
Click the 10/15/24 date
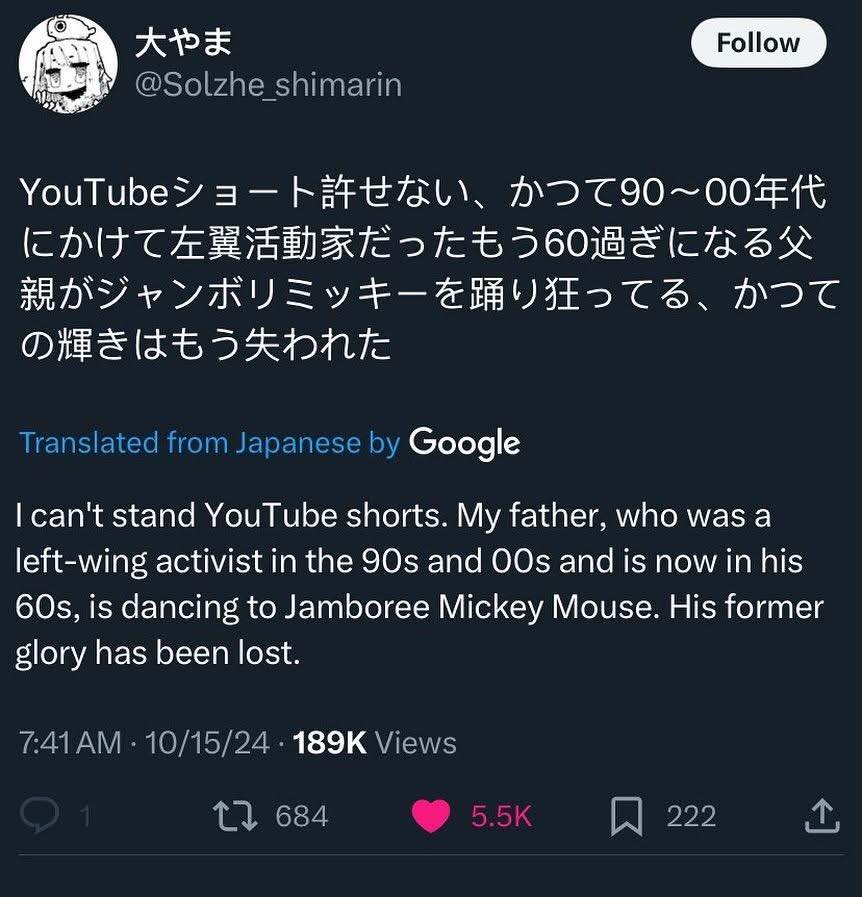tap(207, 743)
